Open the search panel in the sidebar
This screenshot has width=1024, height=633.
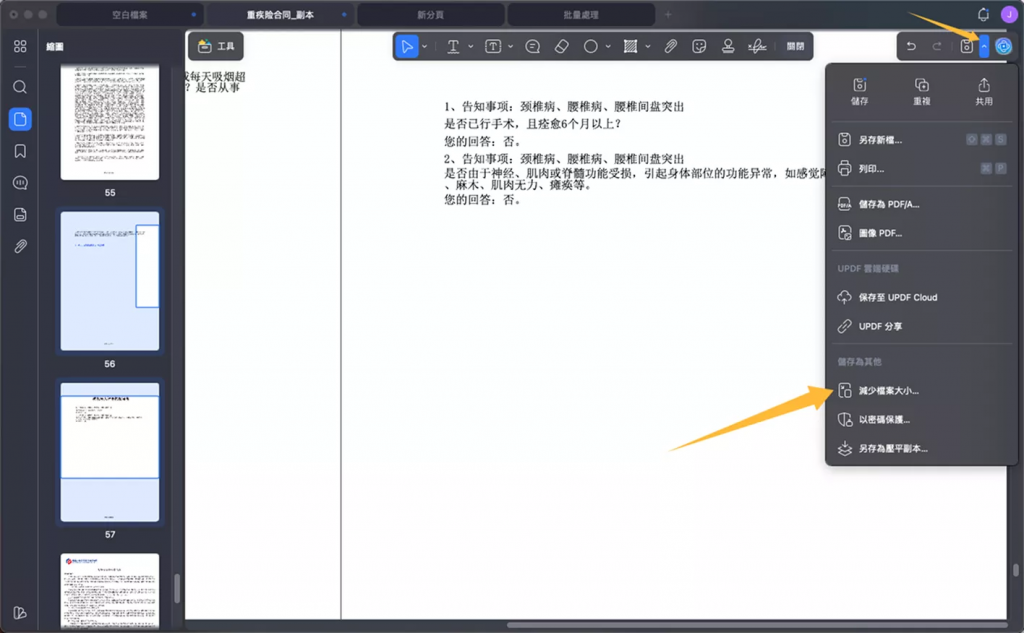(x=19, y=87)
